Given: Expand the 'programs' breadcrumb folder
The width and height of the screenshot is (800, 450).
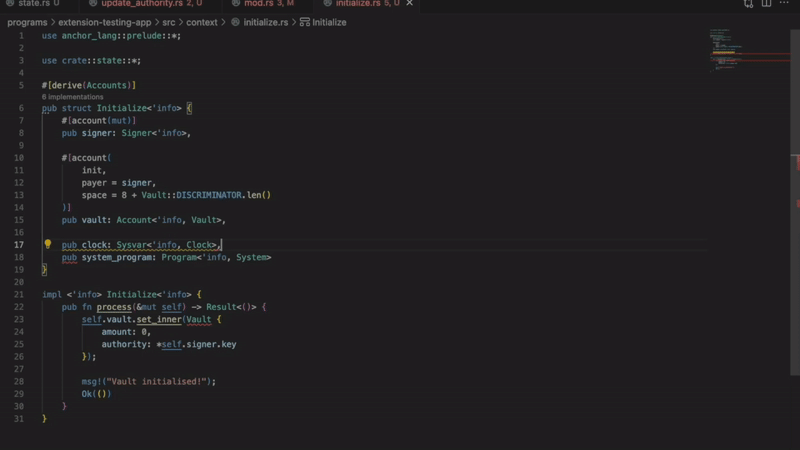Looking at the screenshot, I should pyautogui.click(x=28, y=22).
